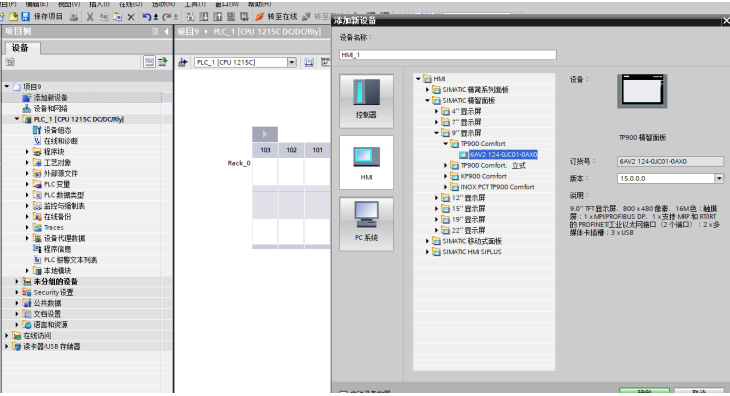Click the rack expand arrow above slot 103

(x=265, y=134)
